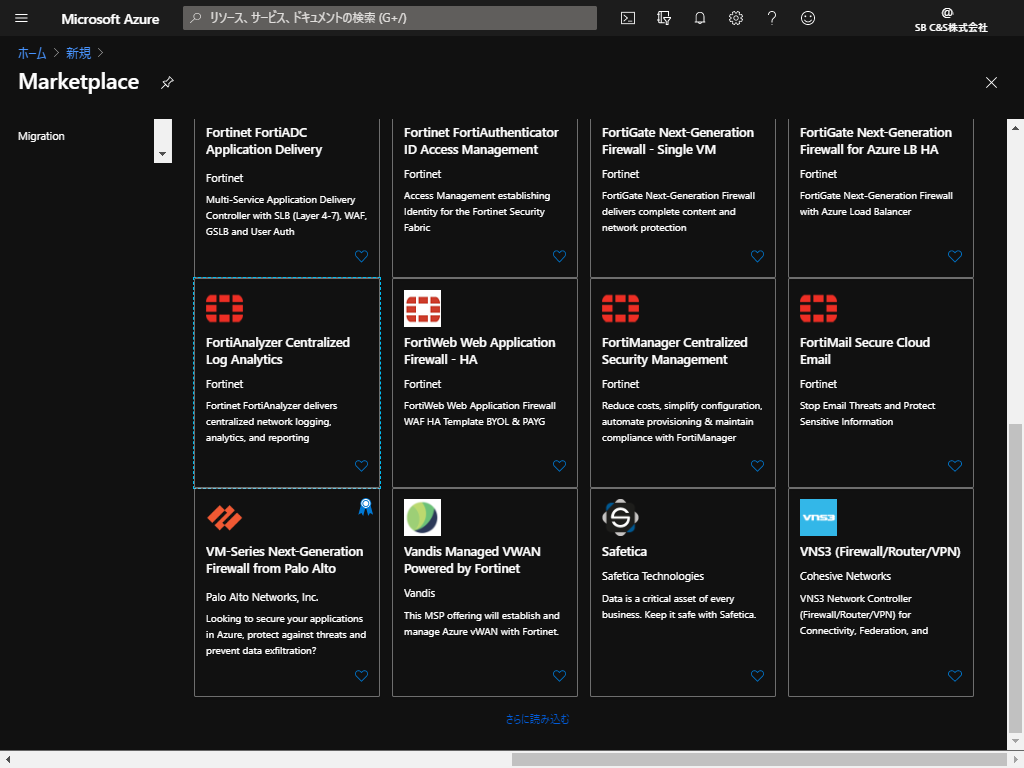Click Cohesive Networks publisher text
This screenshot has height=768, width=1024.
point(845,576)
